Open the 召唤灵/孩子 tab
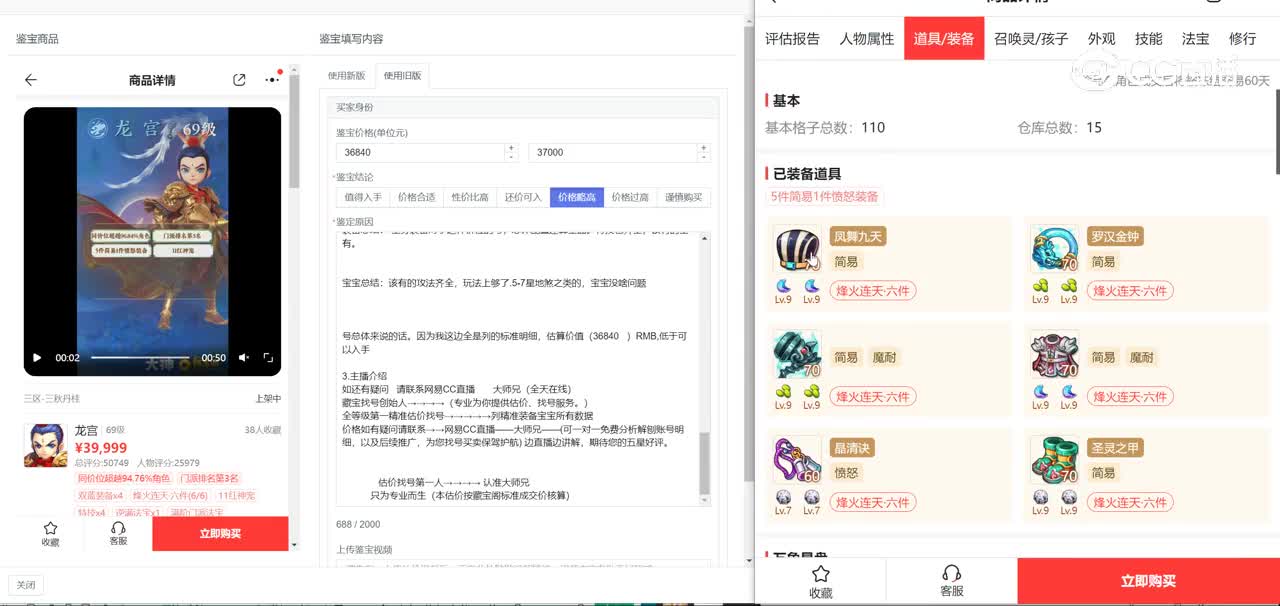The height and width of the screenshot is (606, 1280). point(1031,39)
